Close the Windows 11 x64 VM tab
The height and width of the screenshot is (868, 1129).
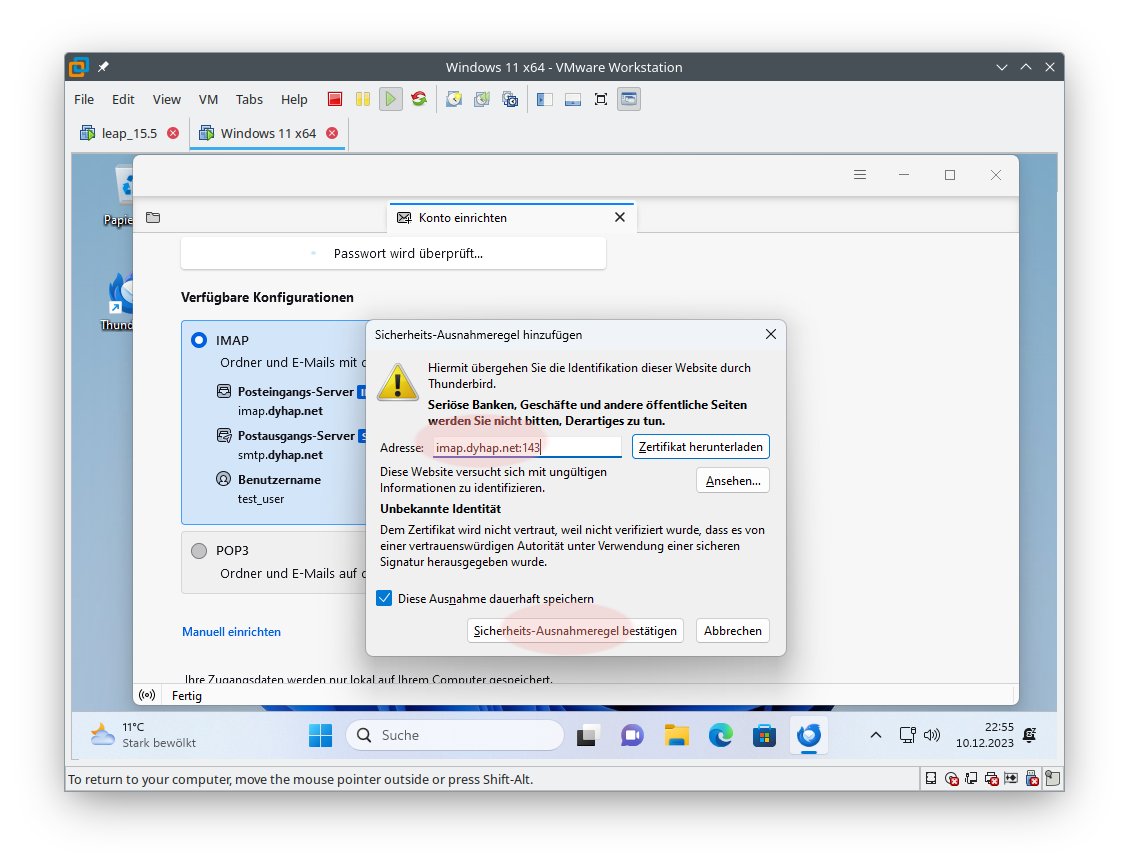click(332, 133)
